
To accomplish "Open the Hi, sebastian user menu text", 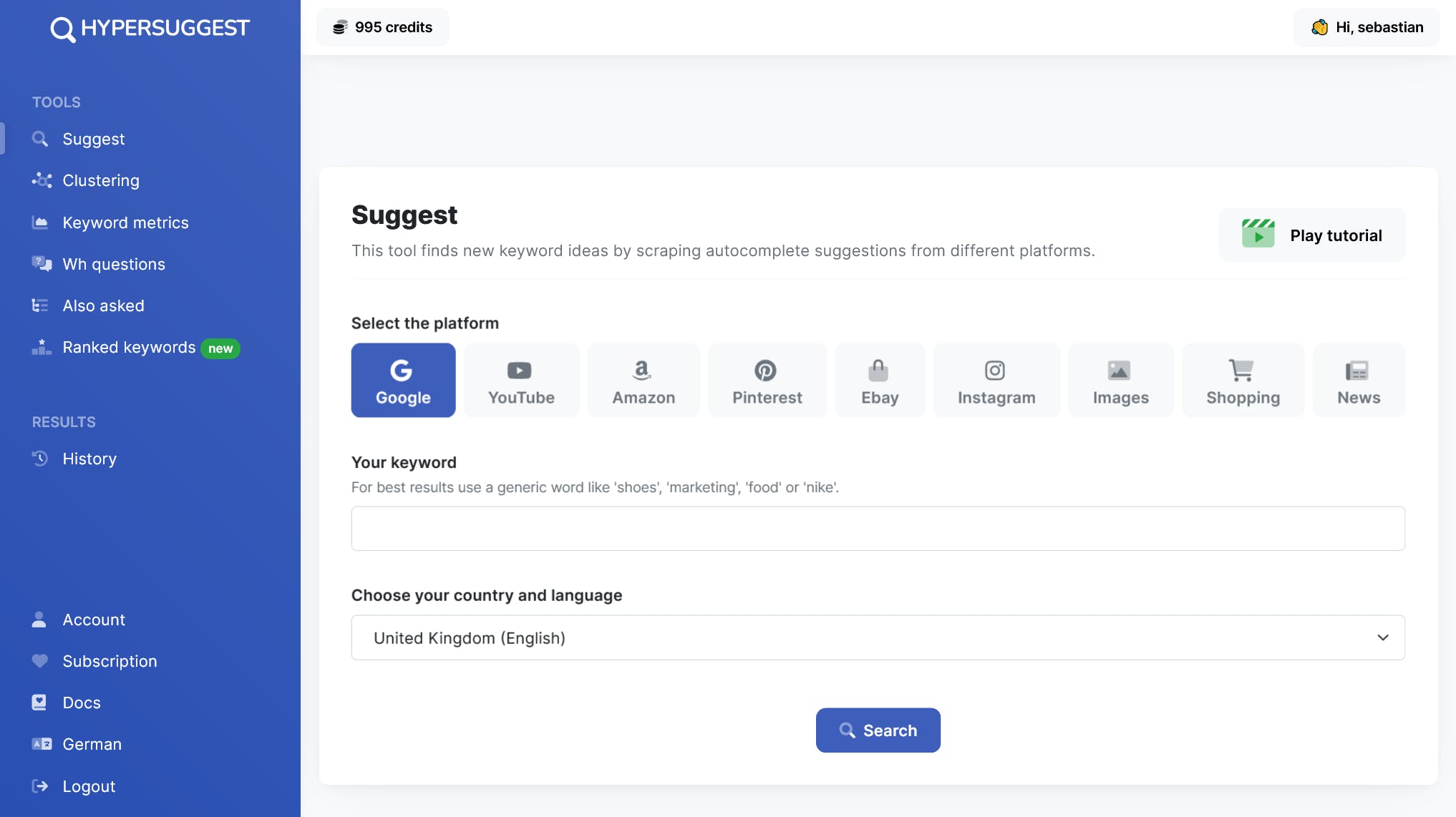I will [1379, 27].
